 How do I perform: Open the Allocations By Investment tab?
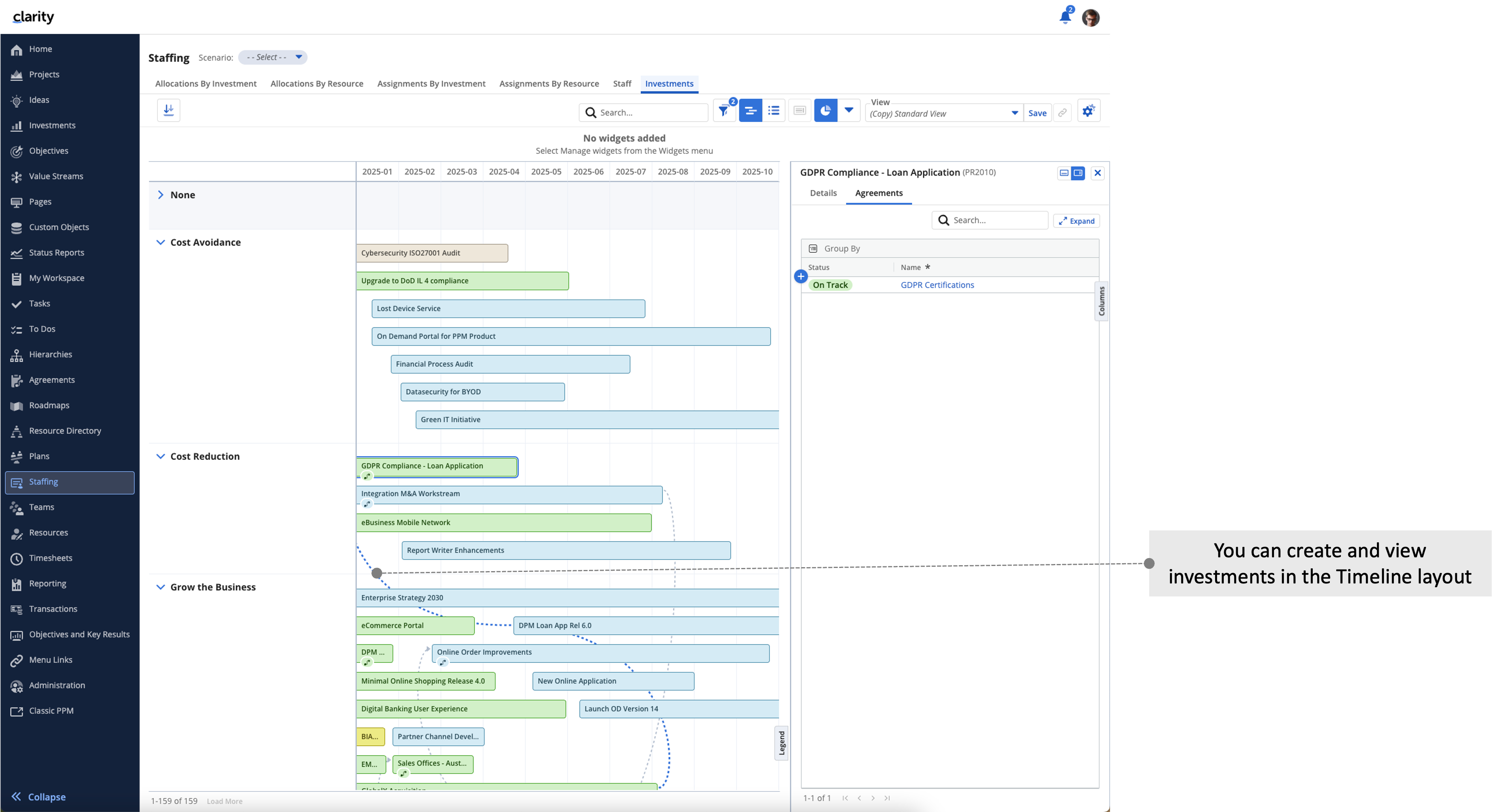click(206, 83)
